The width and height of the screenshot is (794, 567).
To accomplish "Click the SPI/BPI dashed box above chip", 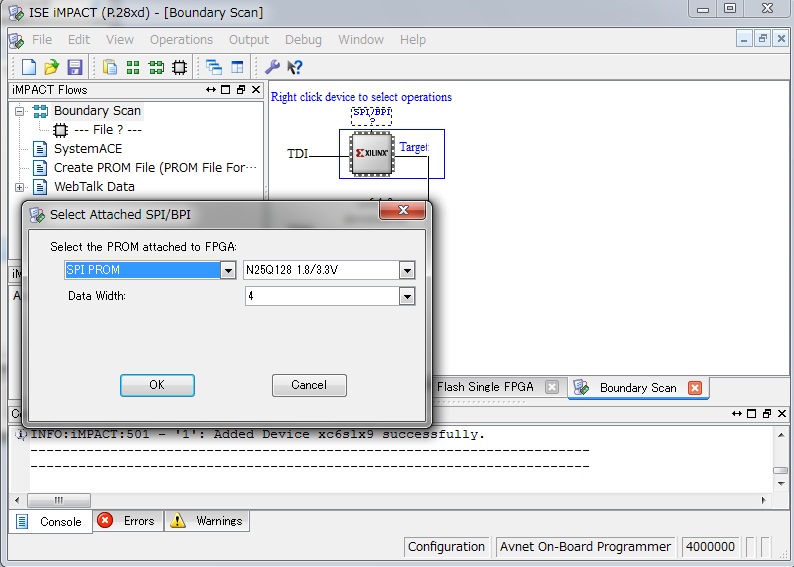I will [x=371, y=116].
